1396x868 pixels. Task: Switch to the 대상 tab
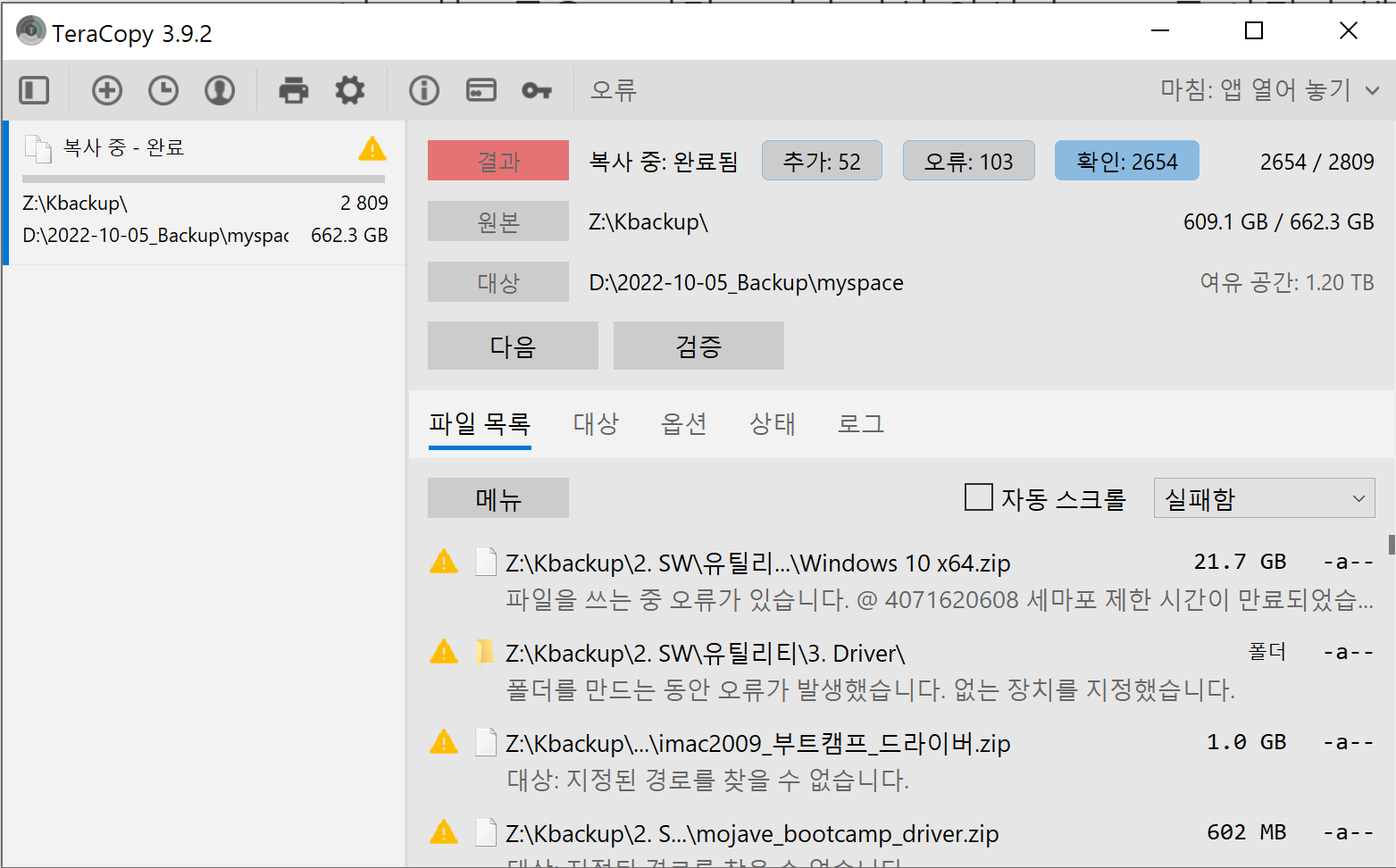[596, 423]
